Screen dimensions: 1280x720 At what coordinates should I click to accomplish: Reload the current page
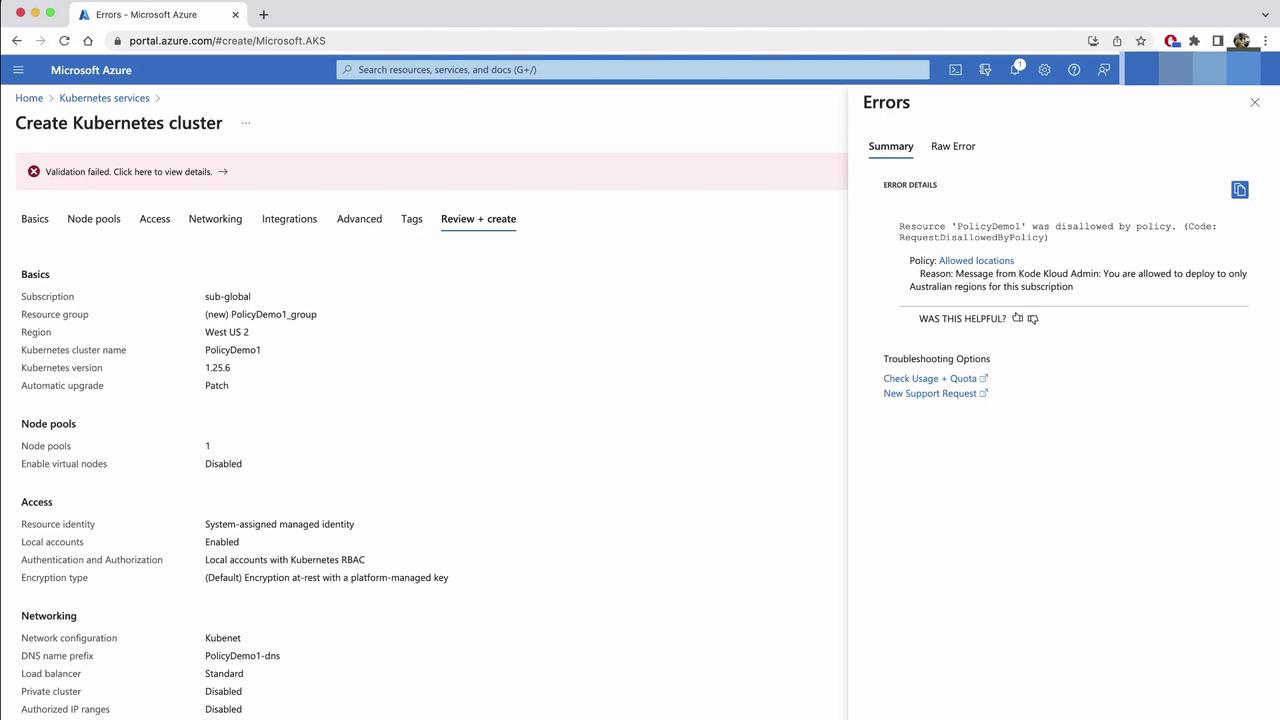click(x=64, y=41)
